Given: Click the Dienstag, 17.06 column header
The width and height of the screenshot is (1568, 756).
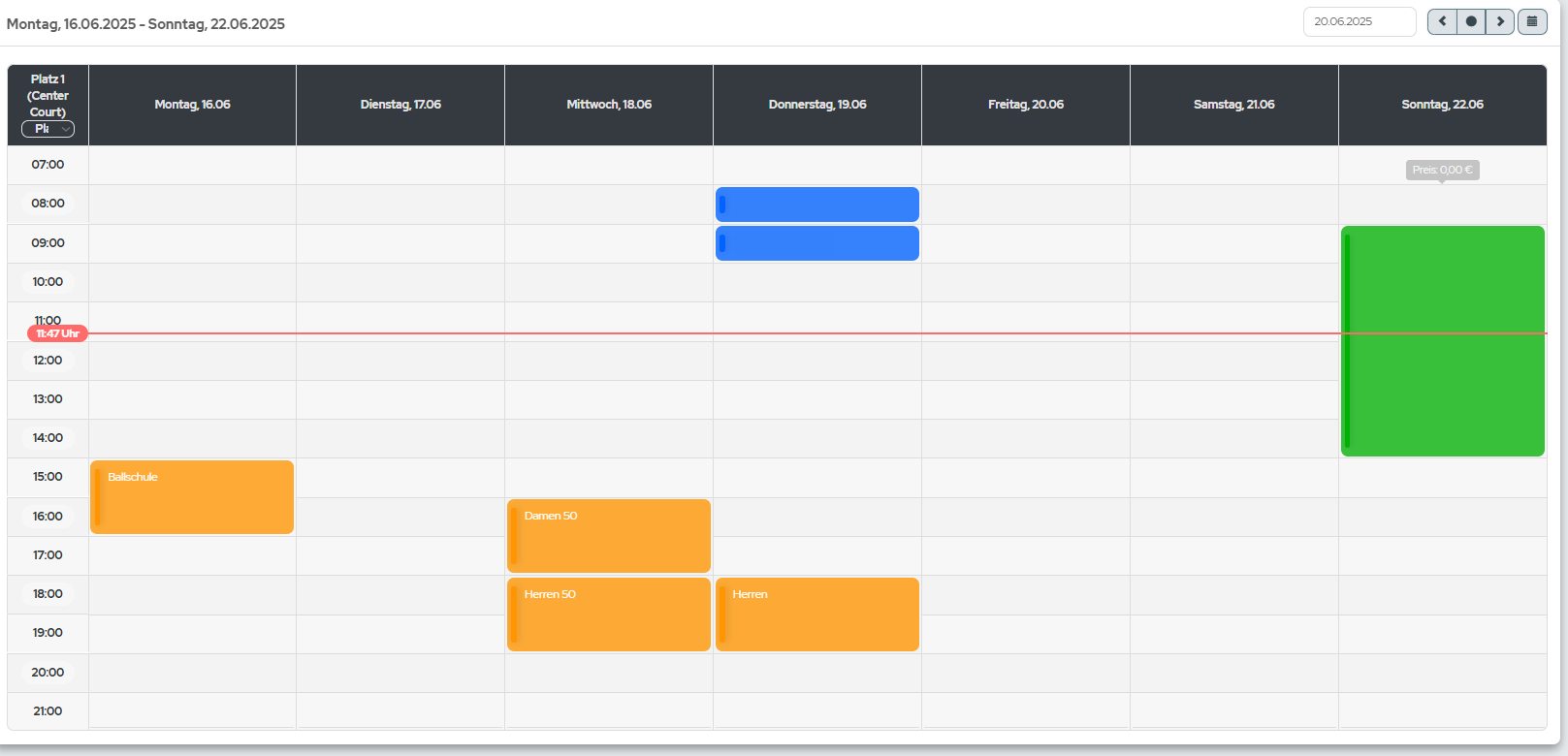Looking at the screenshot, I should click(x=400, y=105).
